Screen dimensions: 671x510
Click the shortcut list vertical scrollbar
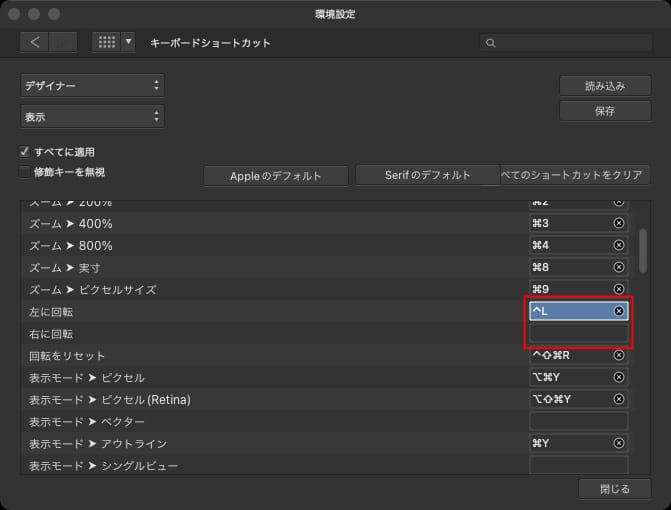click(x=644, y=250)
